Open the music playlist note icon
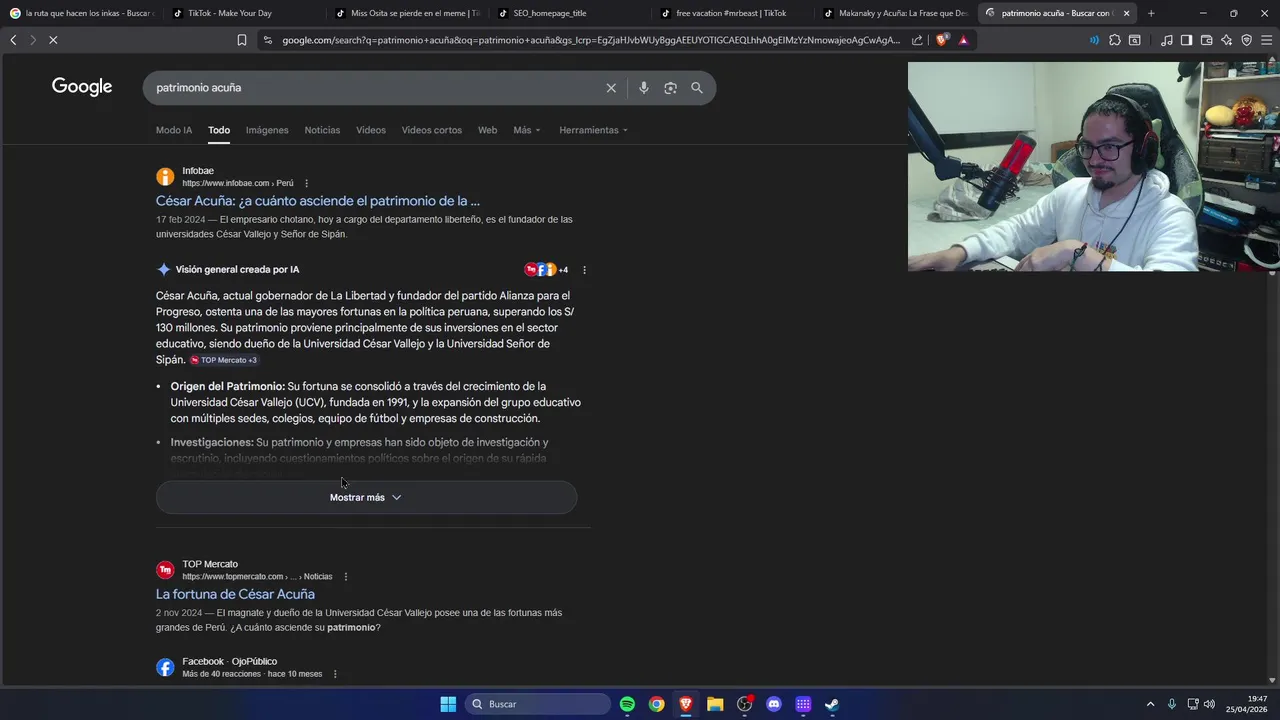This screenshot has height=720, width=1280. (x=1167, y=40)
